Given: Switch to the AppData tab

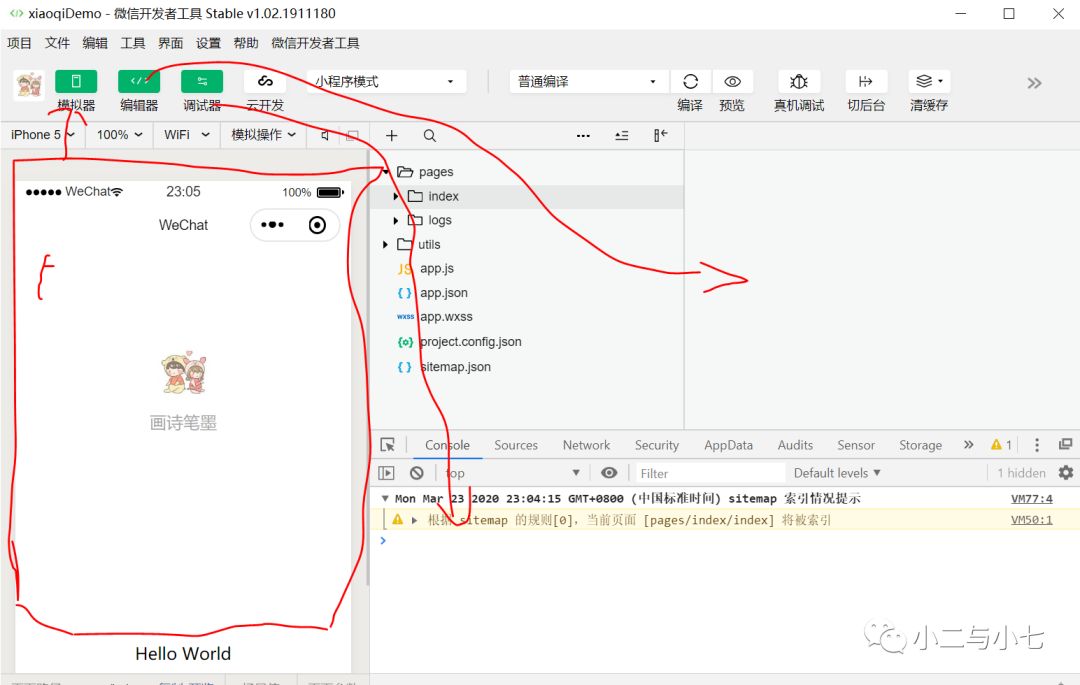Looking at the screenshot, I should (728, 445).
